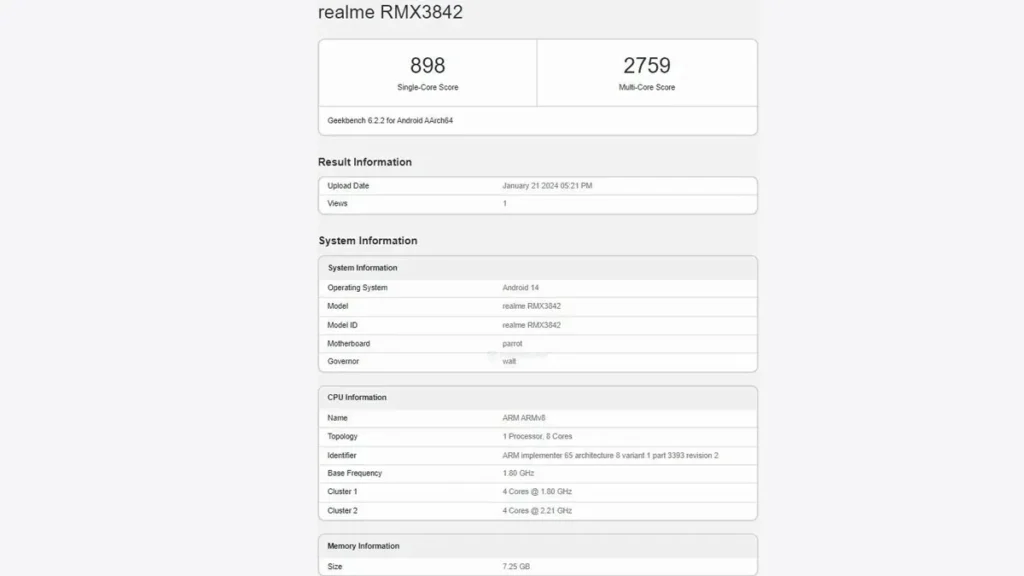The height and width of the screenshot is (576, 1024).
Task: Select the 898 single-core score value
Action: [428, 65]
